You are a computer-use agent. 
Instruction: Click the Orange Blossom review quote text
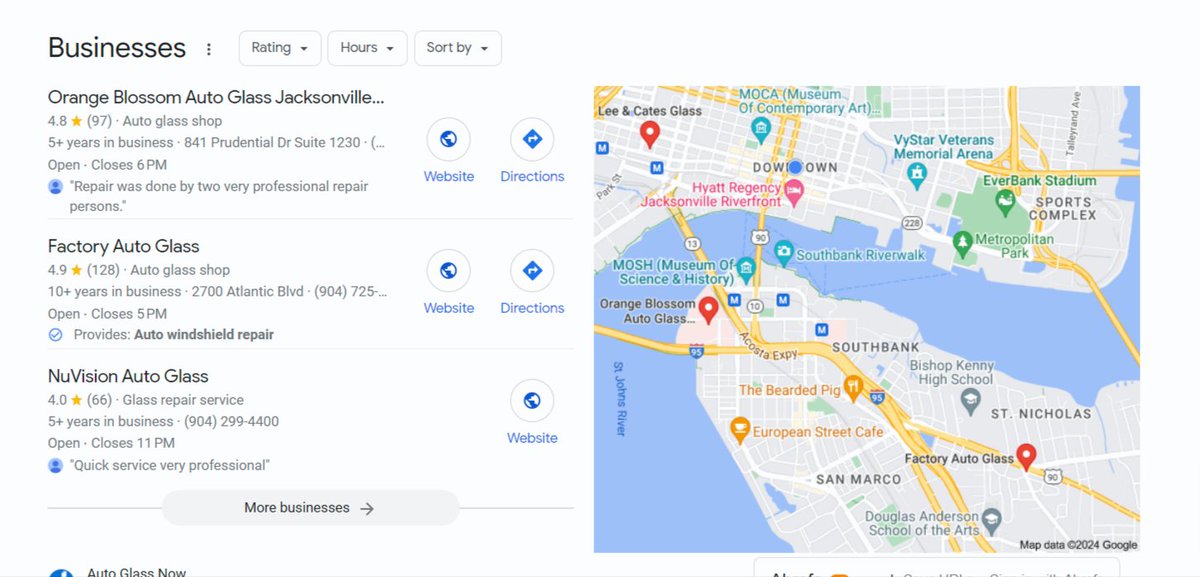tap(218, 196)
